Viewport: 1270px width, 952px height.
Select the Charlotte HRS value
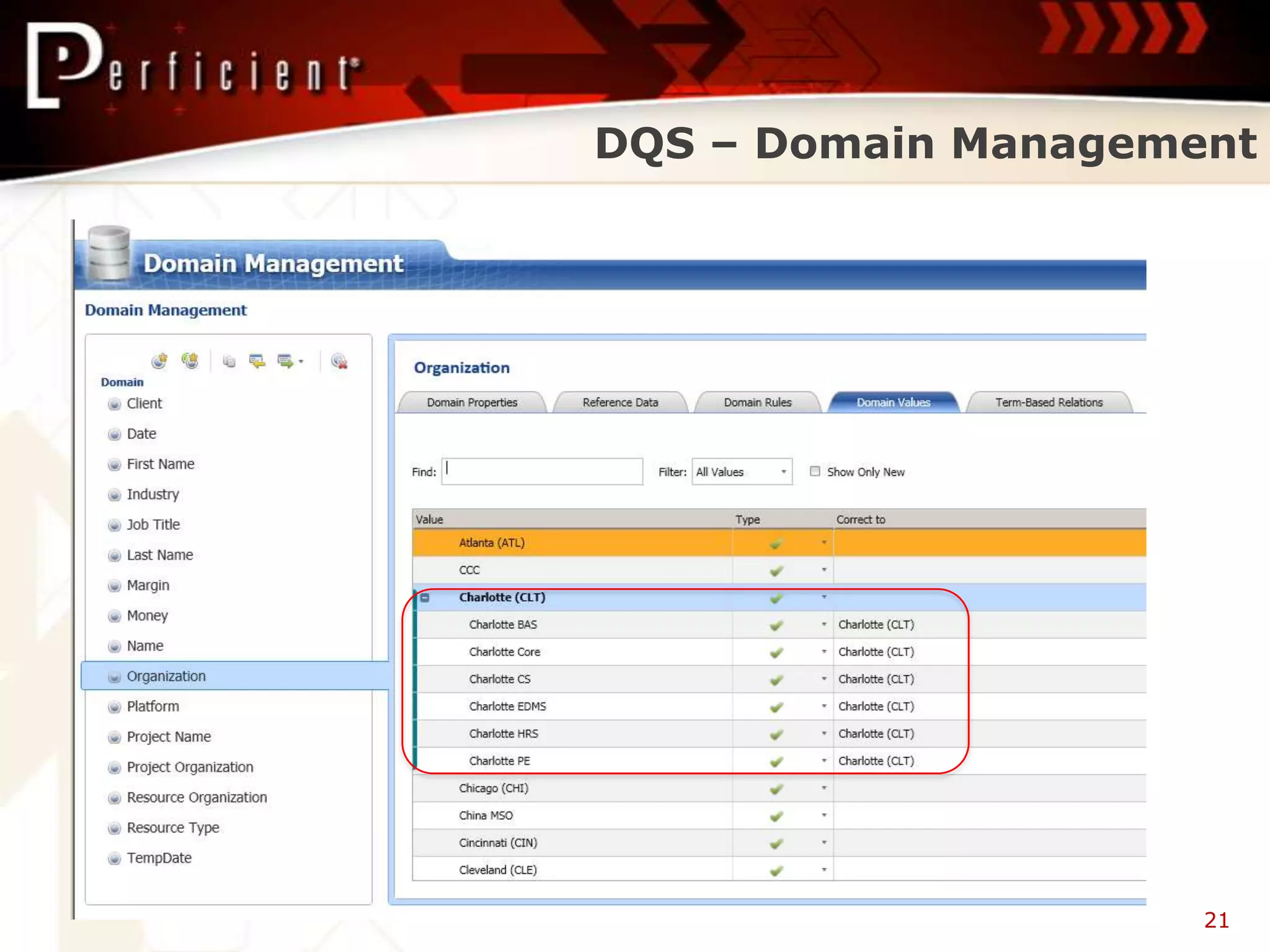point(504,734)
